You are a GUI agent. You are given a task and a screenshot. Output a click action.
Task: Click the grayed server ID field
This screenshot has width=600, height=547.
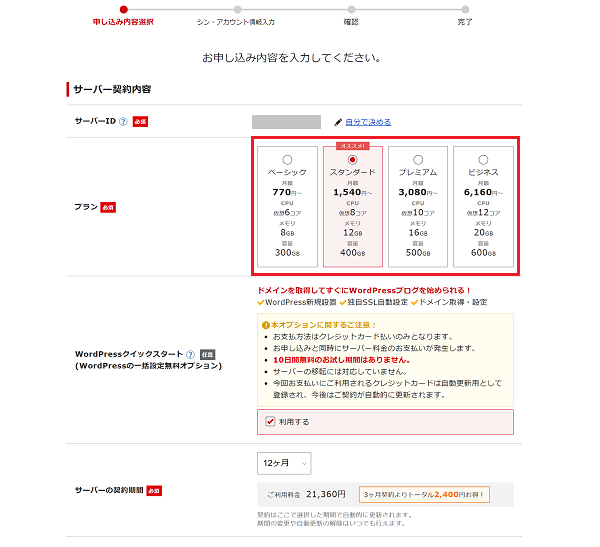coord(286,122)
